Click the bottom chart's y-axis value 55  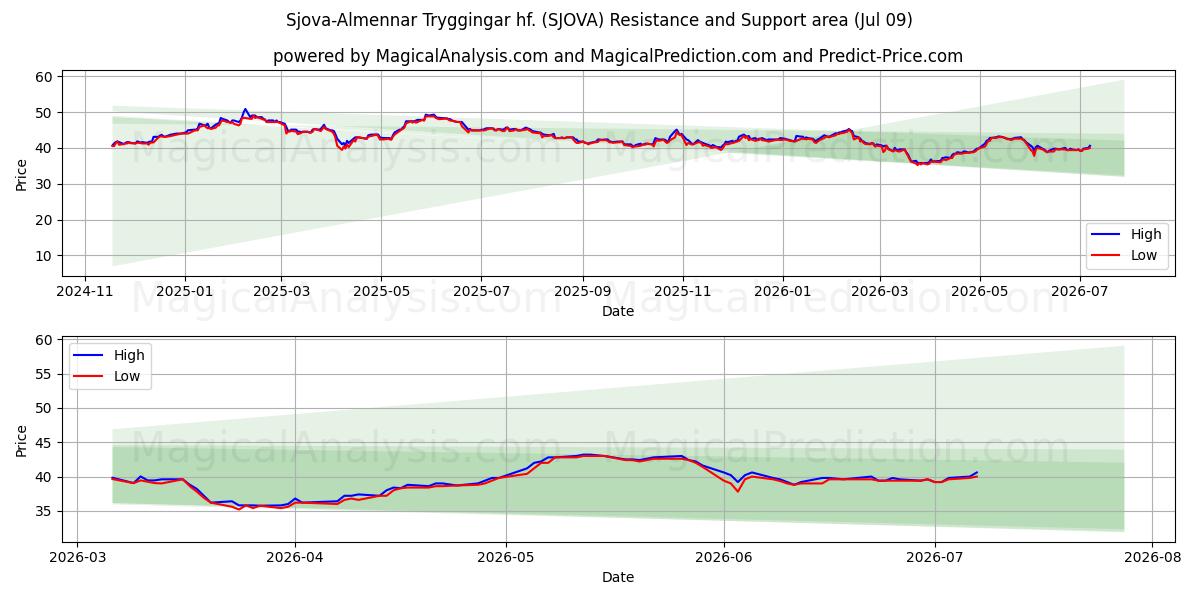point(45,374)
